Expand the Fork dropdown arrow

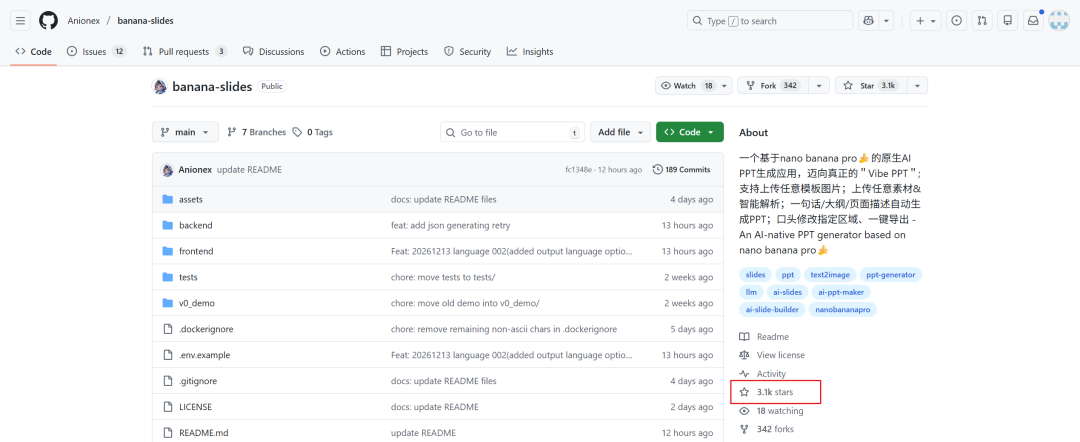pyautogui.click(x=819, y=85)
